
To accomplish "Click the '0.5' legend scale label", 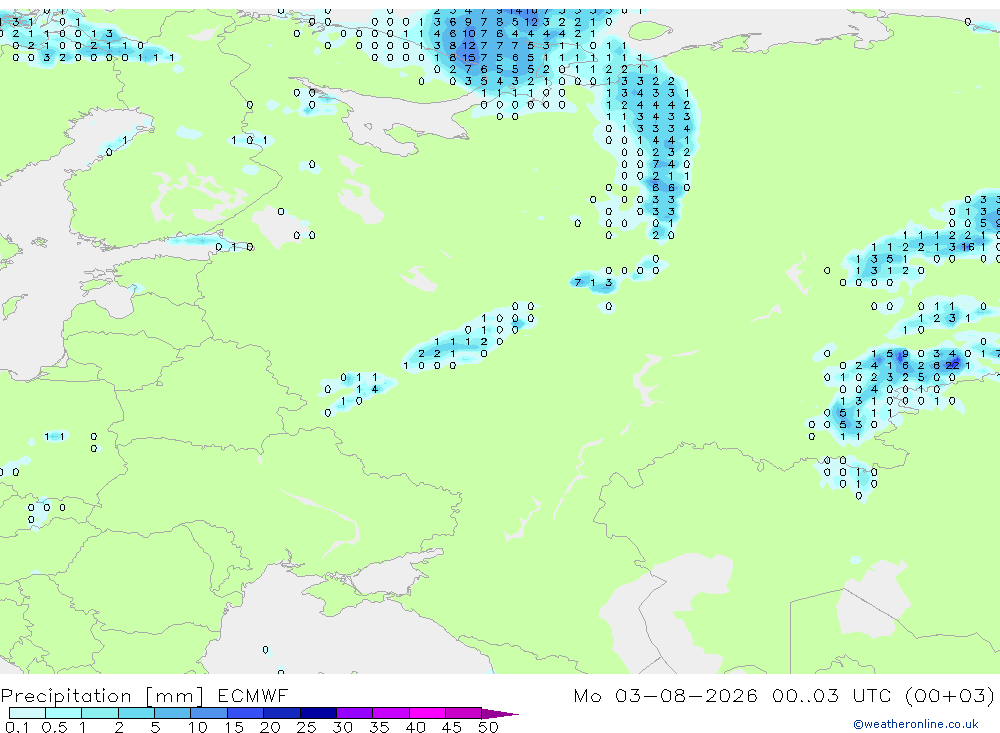I will coord(54,727).
